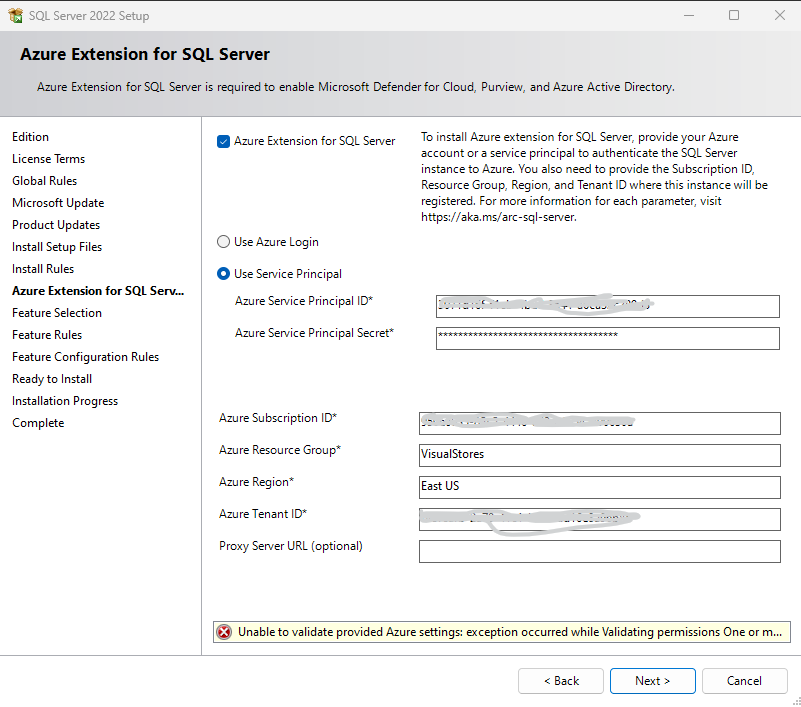Select the Use Azure Login option

pyautogui.click(x=223, y=241)
